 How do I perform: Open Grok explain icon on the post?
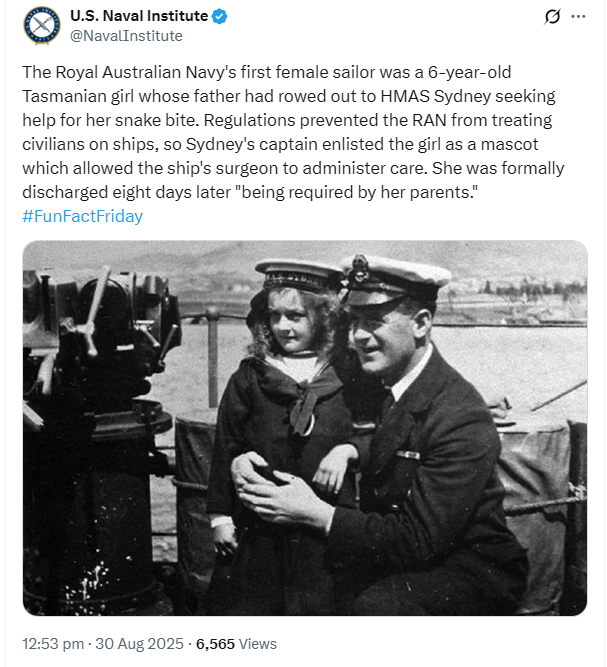(552, 17)
